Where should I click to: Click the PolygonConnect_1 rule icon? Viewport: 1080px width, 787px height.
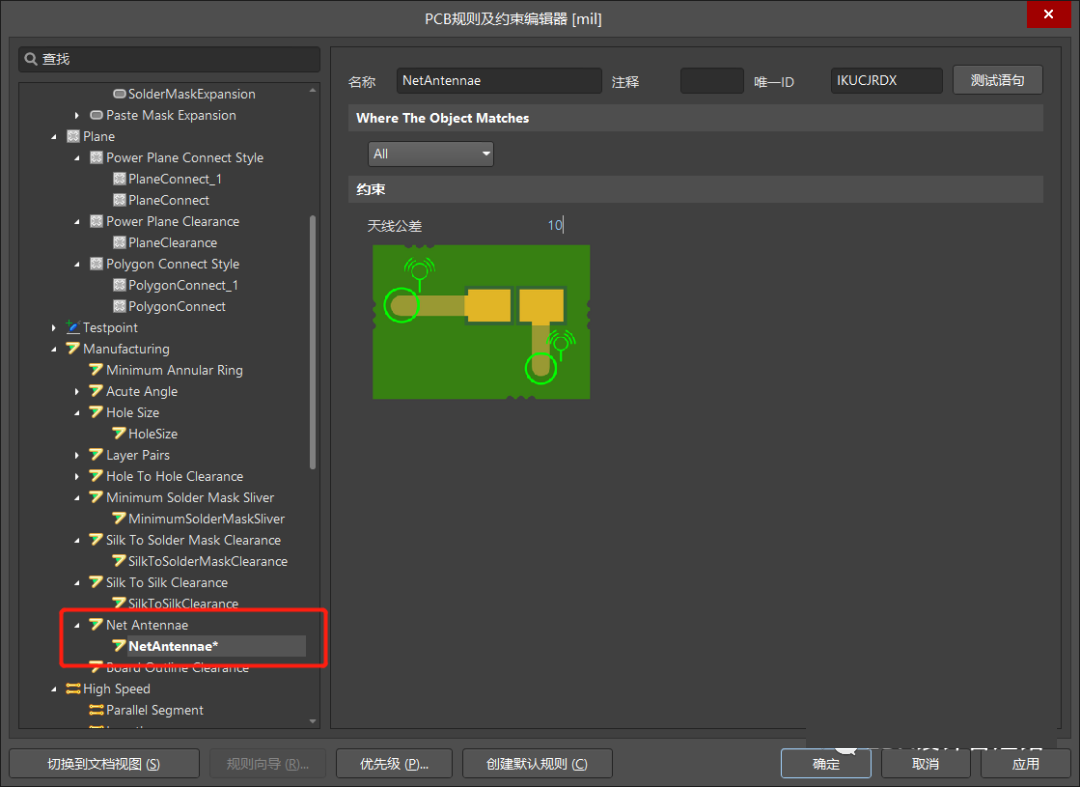point(119,286)
